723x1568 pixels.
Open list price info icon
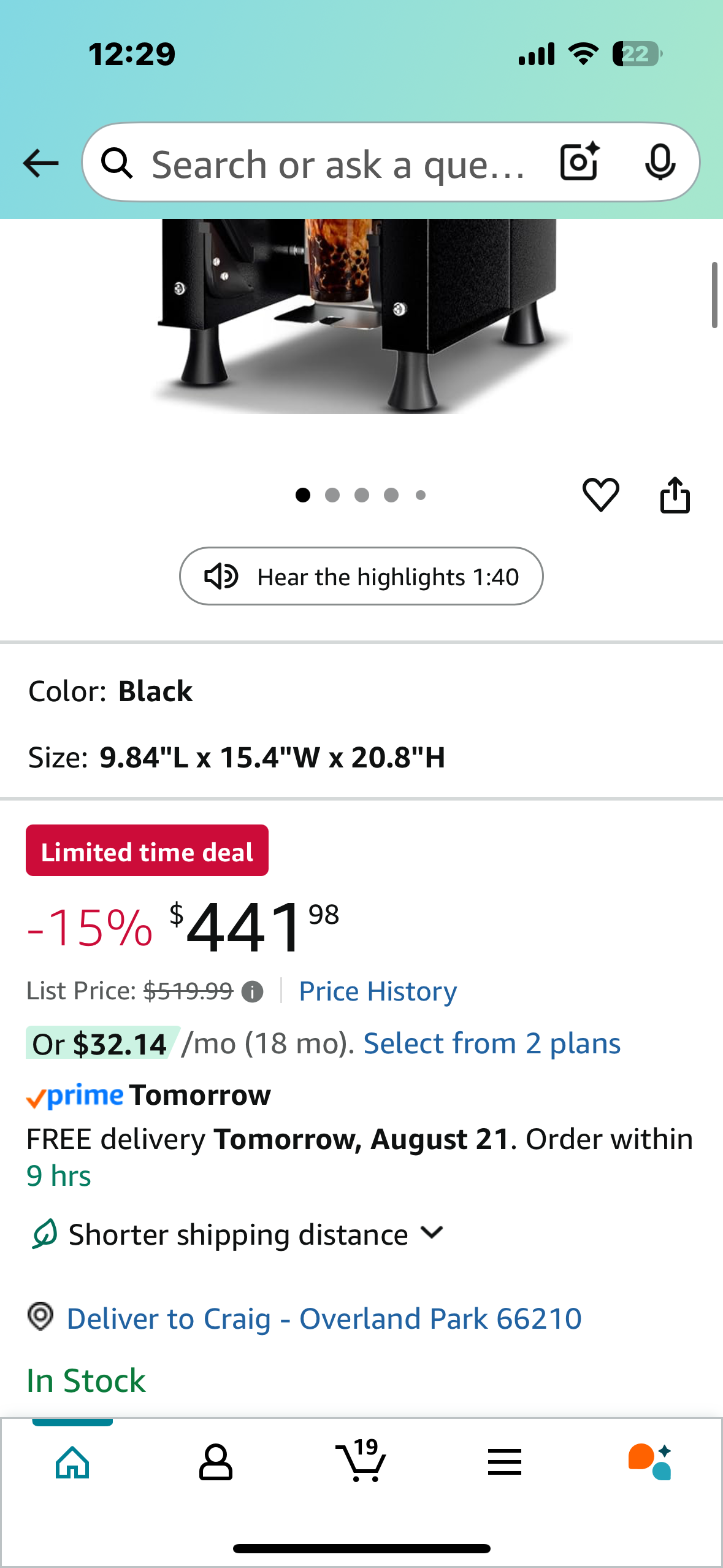point(252,991)
